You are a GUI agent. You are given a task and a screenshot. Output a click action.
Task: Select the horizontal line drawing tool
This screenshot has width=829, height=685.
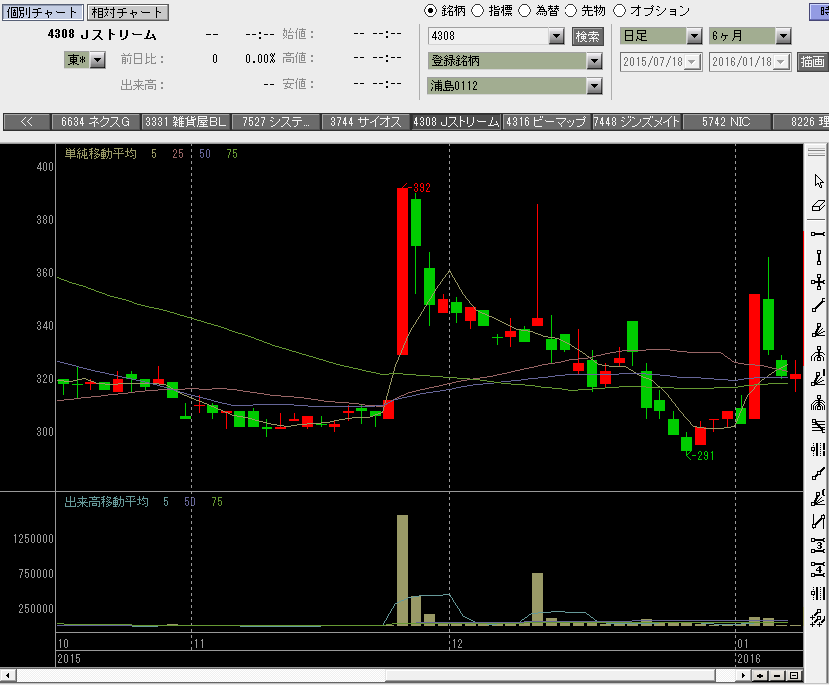click(x=818, y=234)
